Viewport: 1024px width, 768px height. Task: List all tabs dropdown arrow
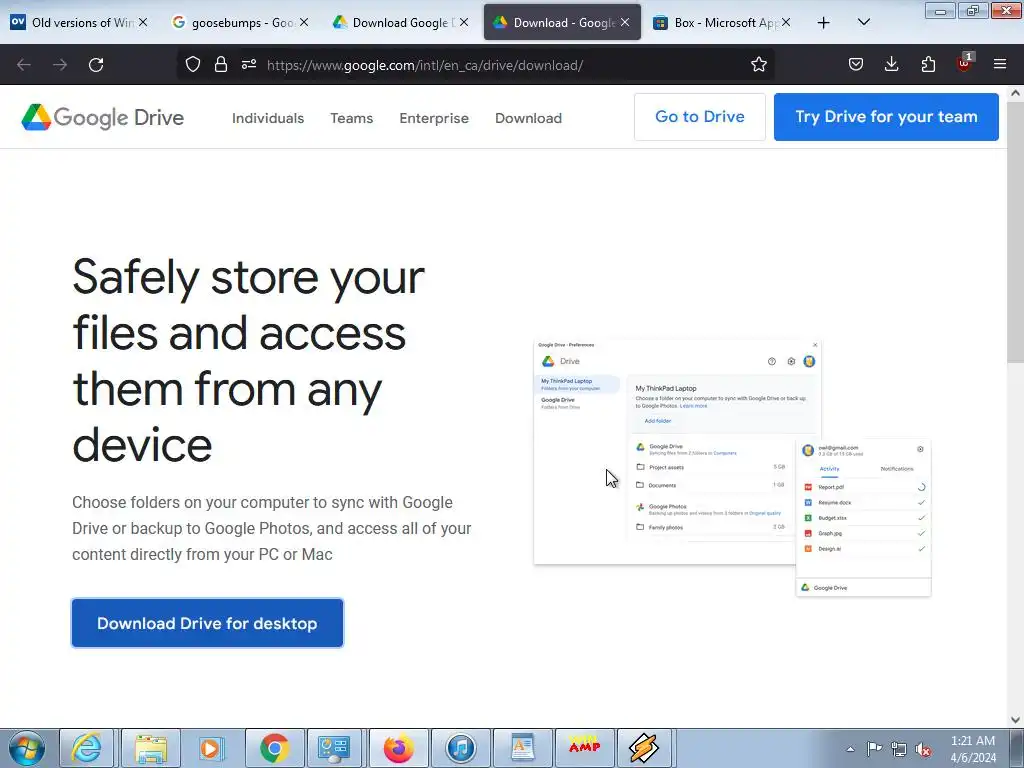pos(863,22)
